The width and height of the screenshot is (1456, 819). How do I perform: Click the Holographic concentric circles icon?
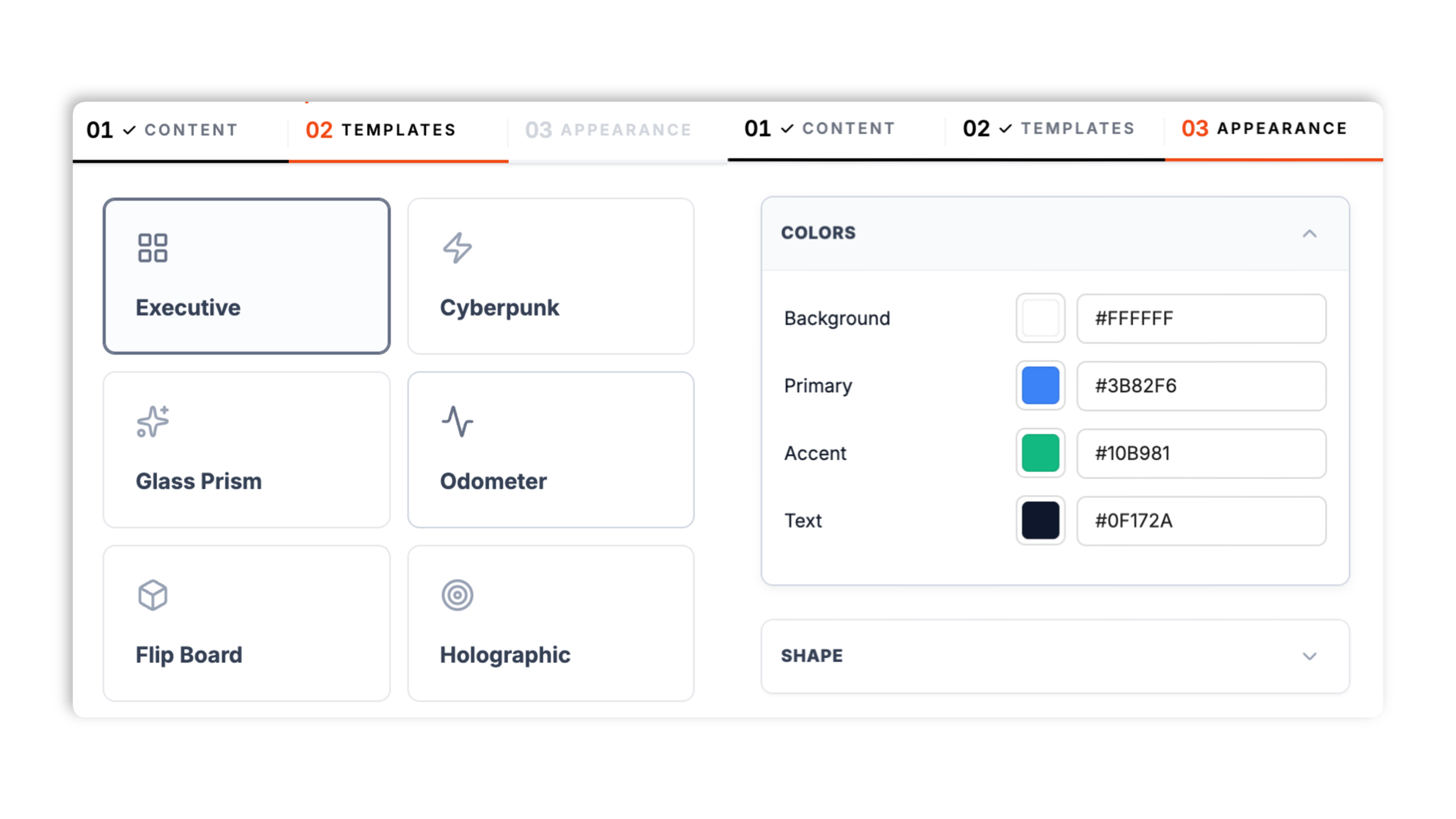457,595
